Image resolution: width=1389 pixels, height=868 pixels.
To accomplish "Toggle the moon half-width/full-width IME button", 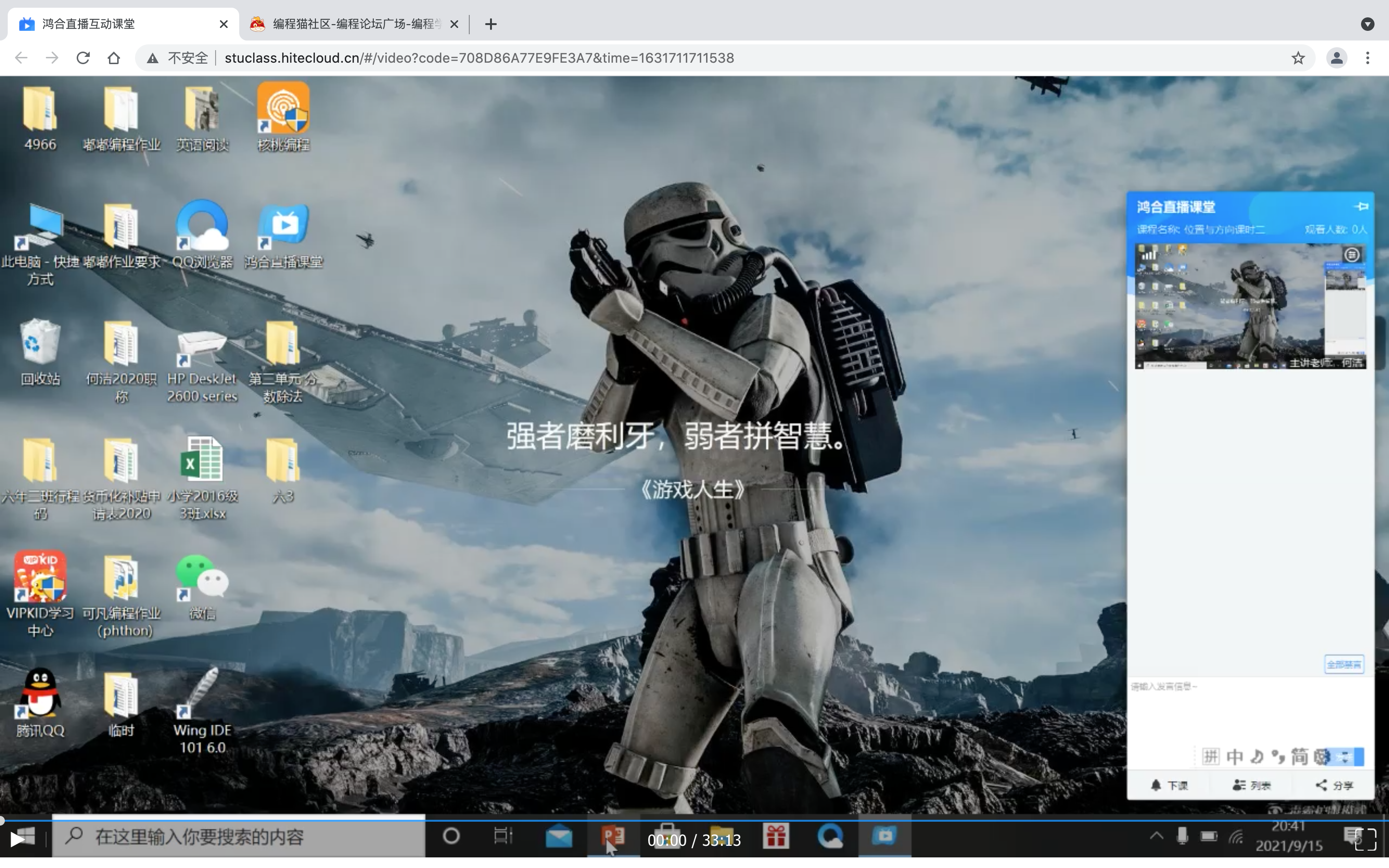I will coord(1257,757).
